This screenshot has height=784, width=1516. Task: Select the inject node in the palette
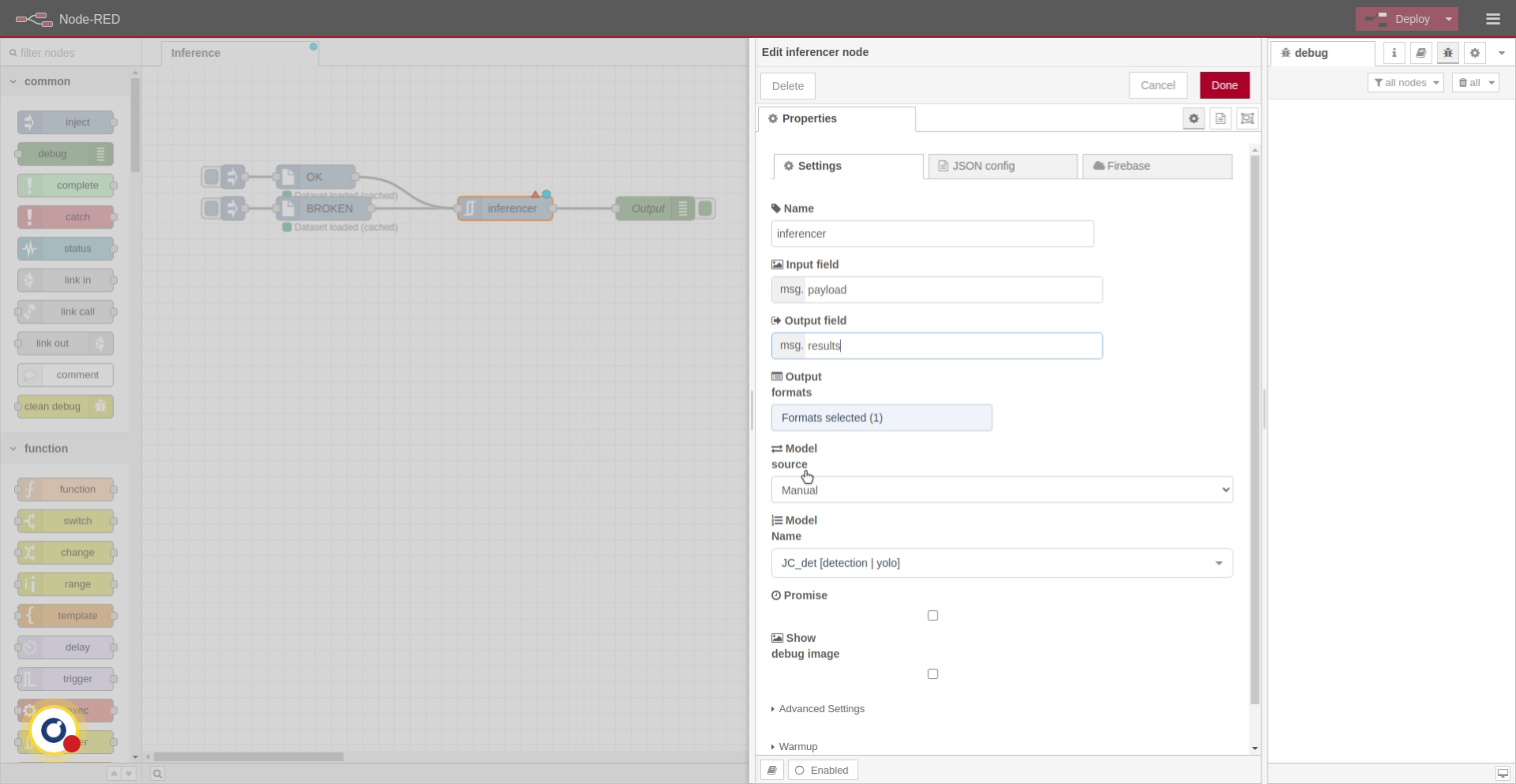66,122
